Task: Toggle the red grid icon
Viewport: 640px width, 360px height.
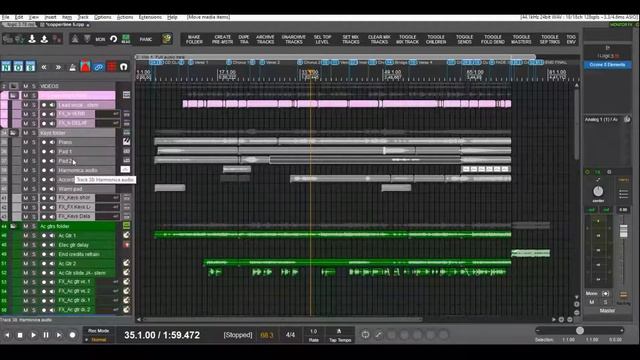Action: [x=111, y=67]
